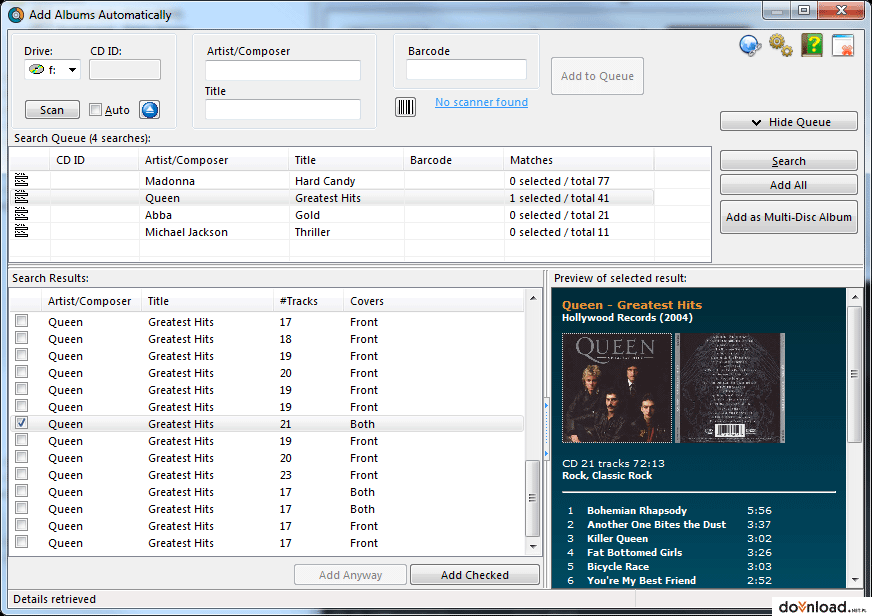Sort queue by Matches column header
The height and width of the screenshot is (616, 872).
[x=578, y=160]
